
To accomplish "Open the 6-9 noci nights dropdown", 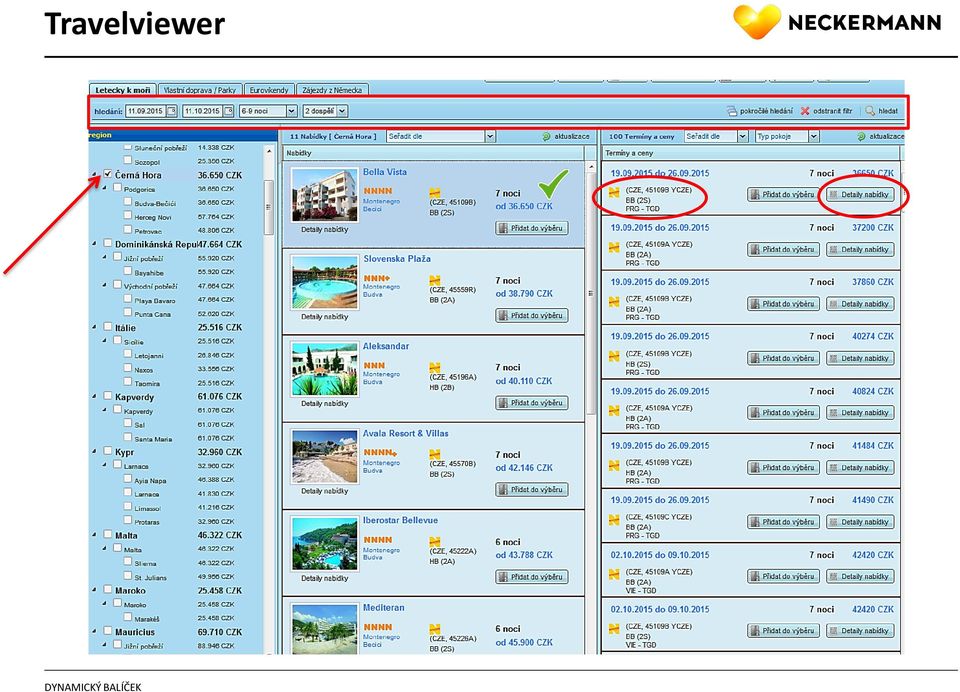I will click(x=268, y=111).
